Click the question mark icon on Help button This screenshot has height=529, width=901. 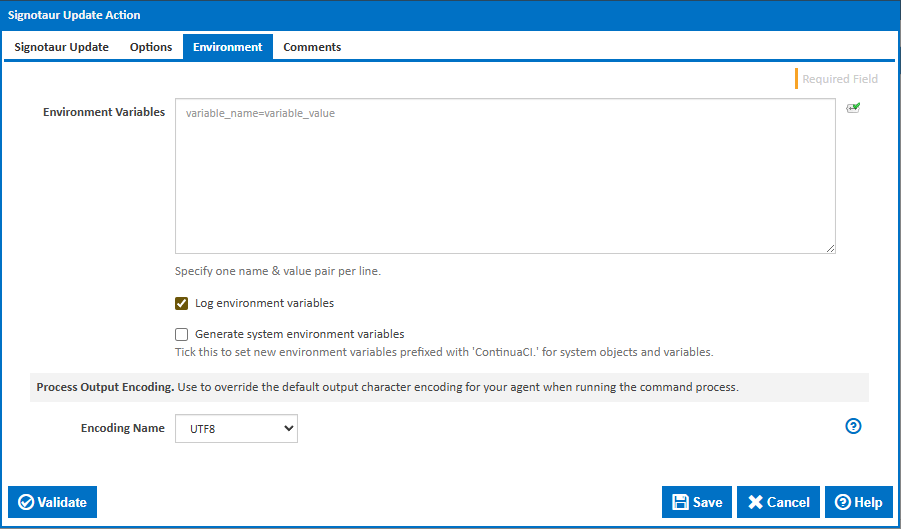click(843, 502)
